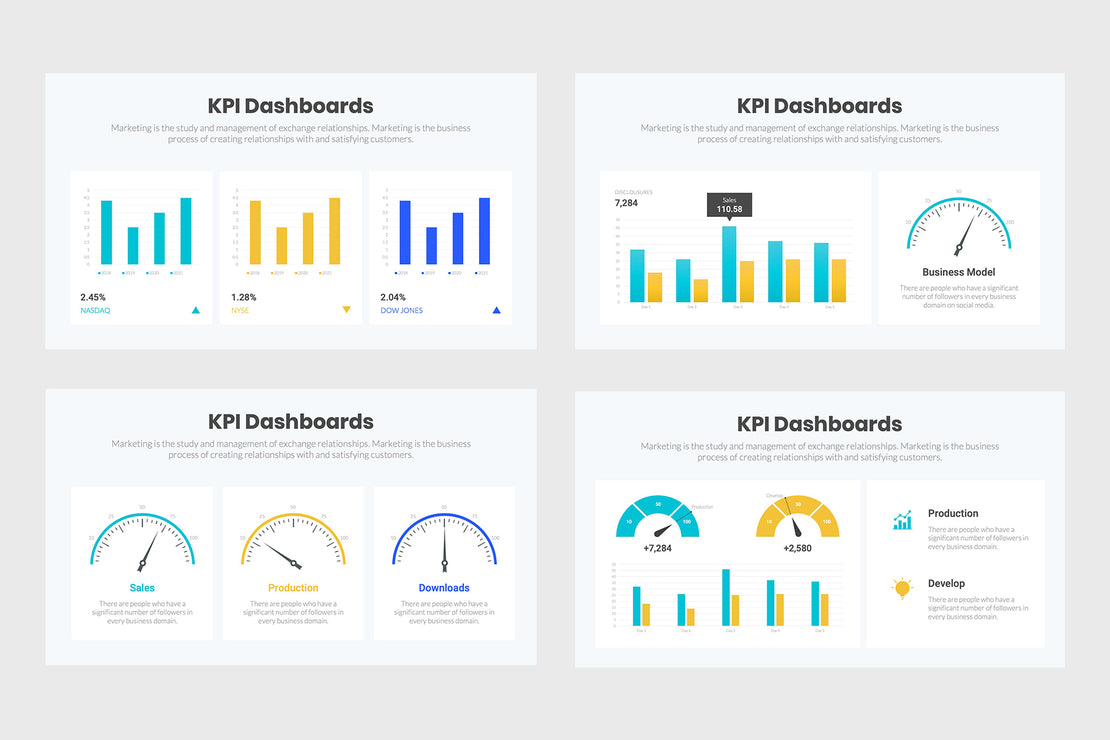
Task: Click the Business Model heading
Action: [x=958, y=272]
